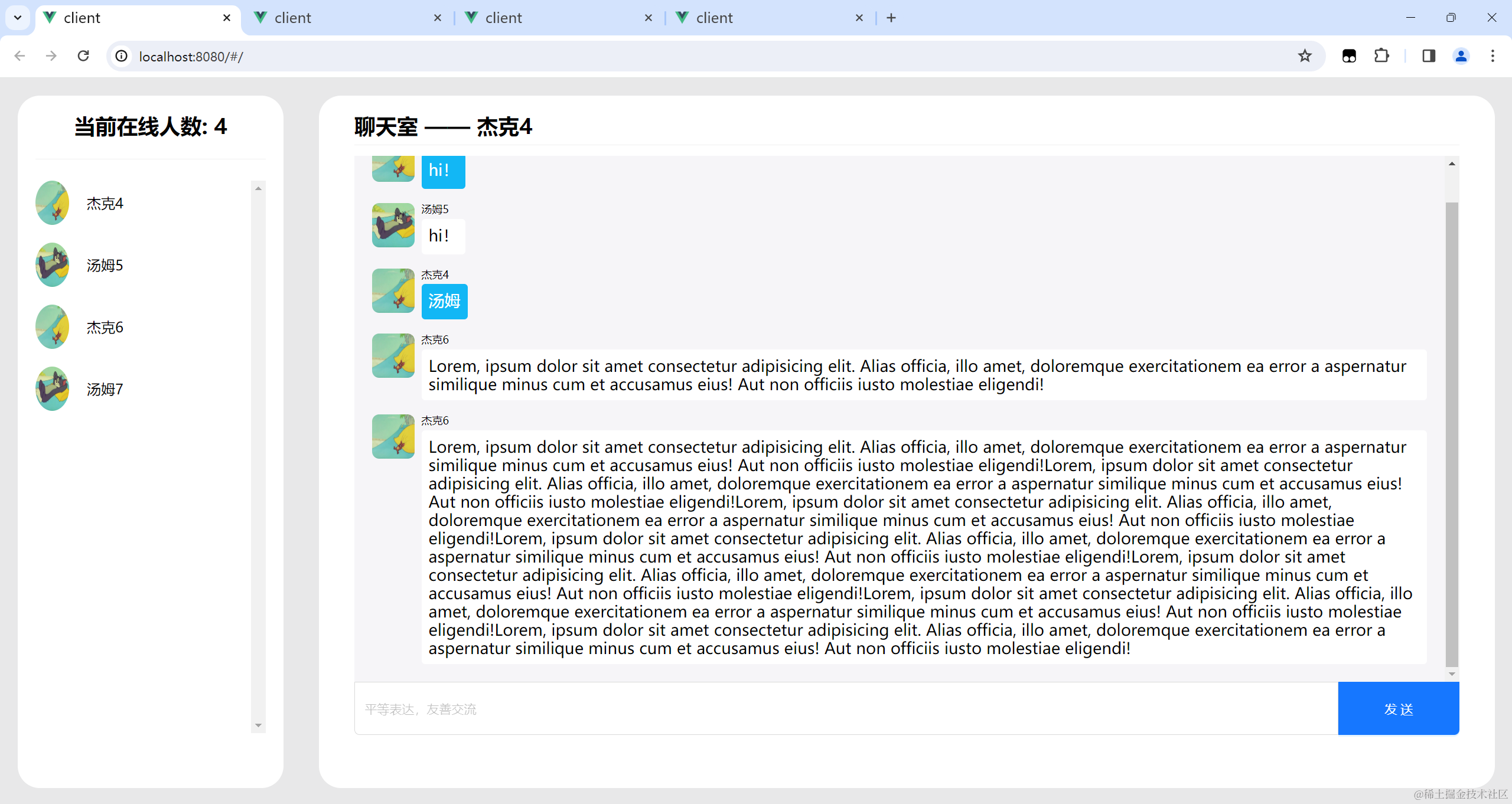Click the browser reload icon
This screenshot has height=804, width=1512.
coord(83,56)
